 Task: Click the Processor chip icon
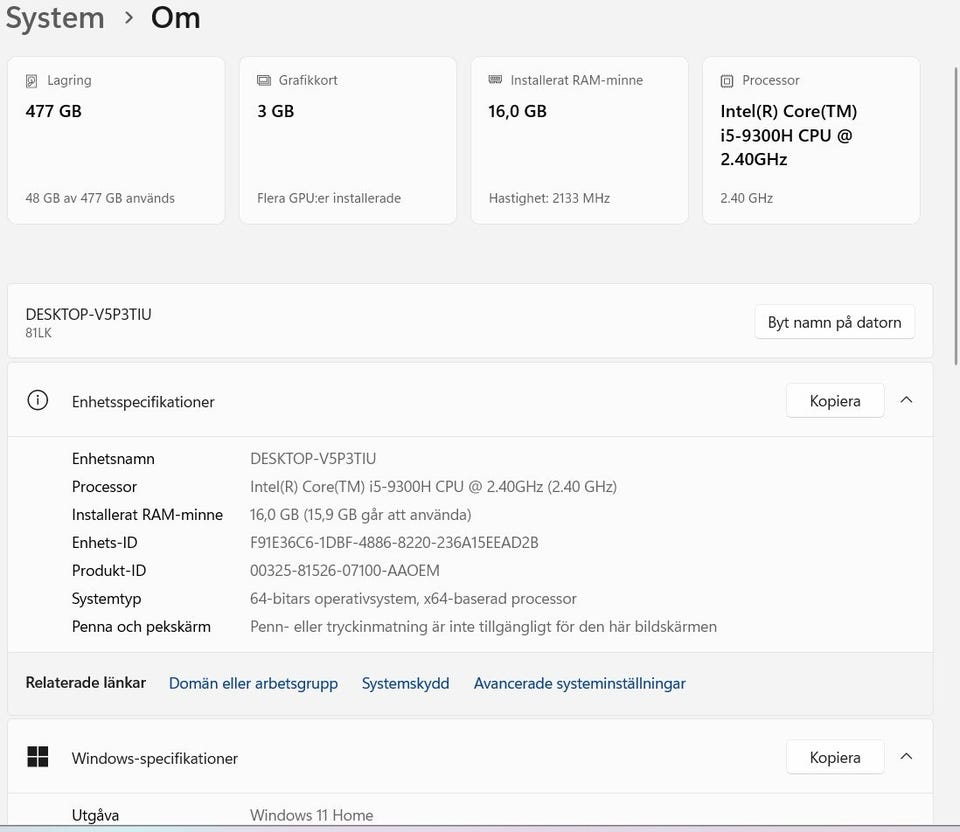click(727, 81)
